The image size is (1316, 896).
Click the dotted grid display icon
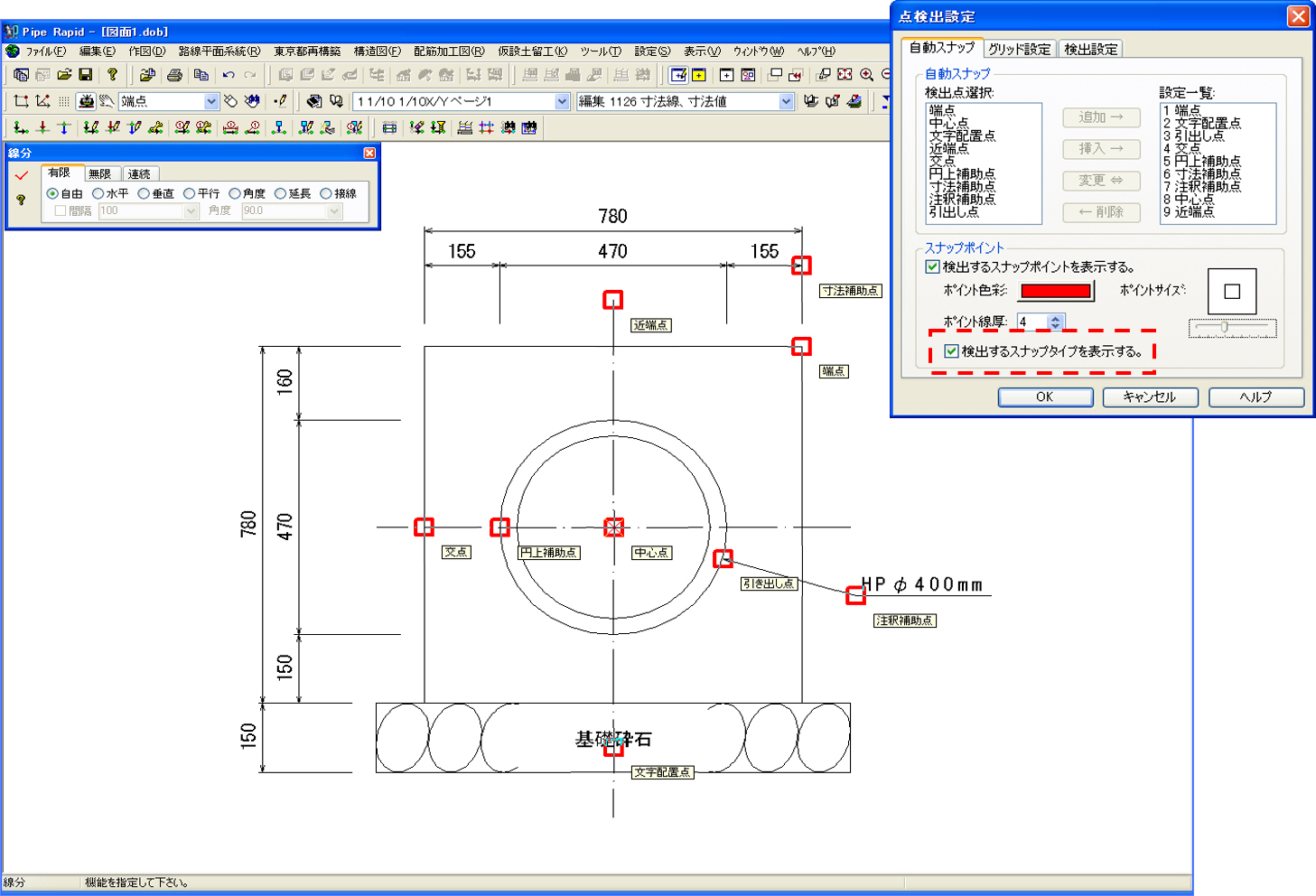point(64,101)
